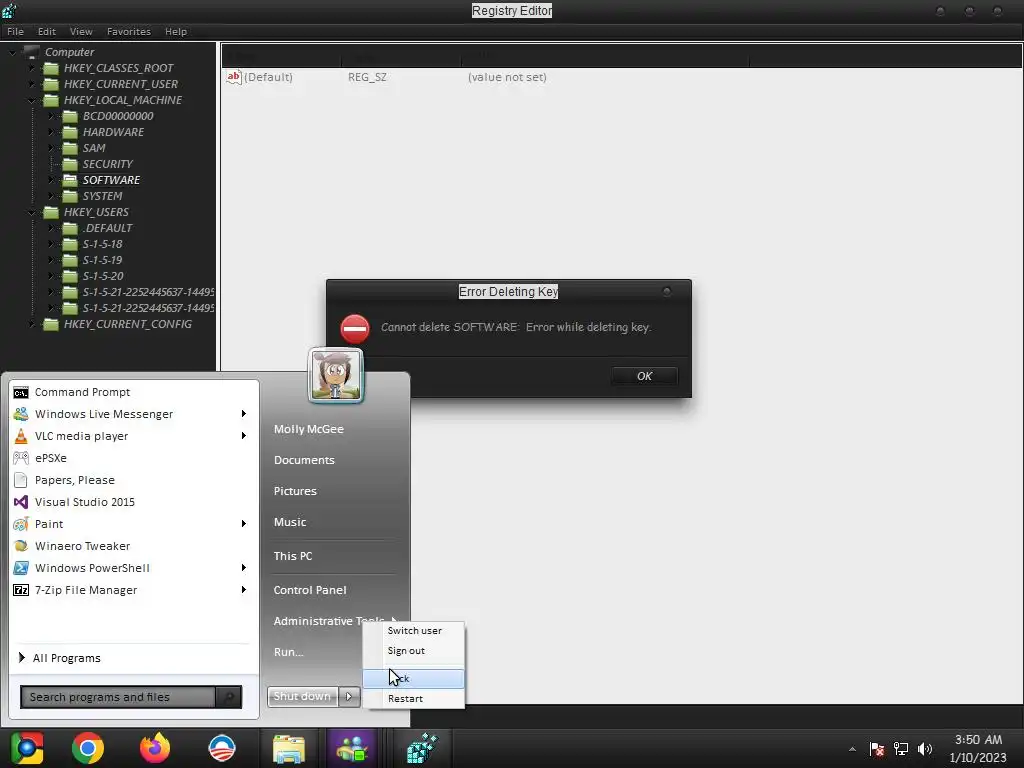Open Run... from Start menu
Screen dimensions: 1024x768
289,652
